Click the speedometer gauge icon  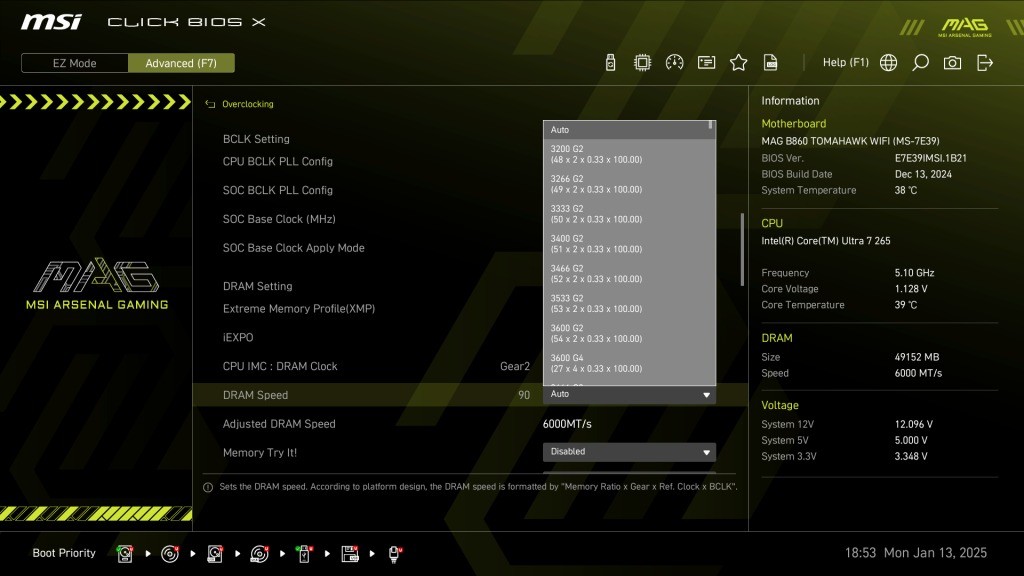point(674,63)
